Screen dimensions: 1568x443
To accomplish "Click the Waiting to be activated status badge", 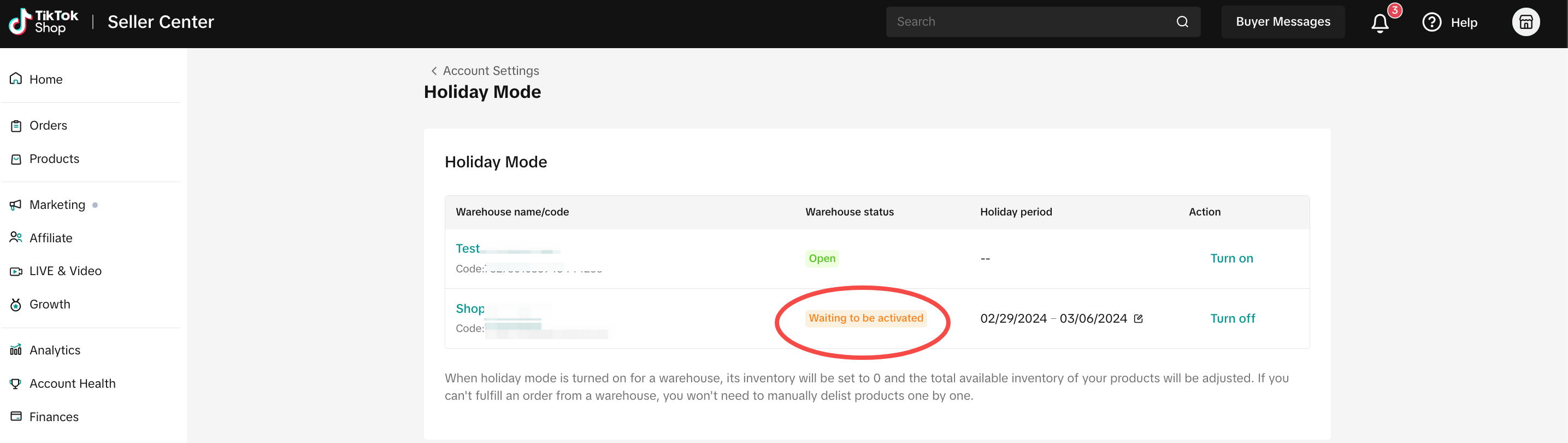I will [865, 318].
